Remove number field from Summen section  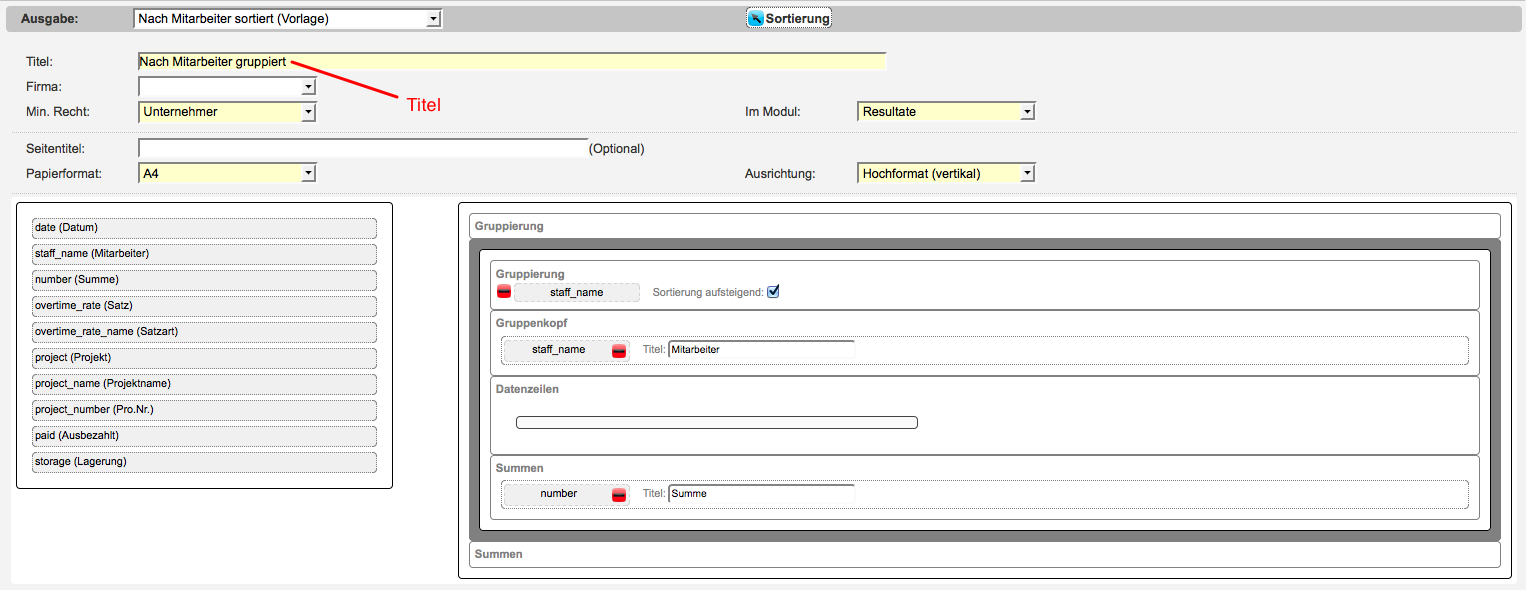pyautogui.click(x=619, y=494)
